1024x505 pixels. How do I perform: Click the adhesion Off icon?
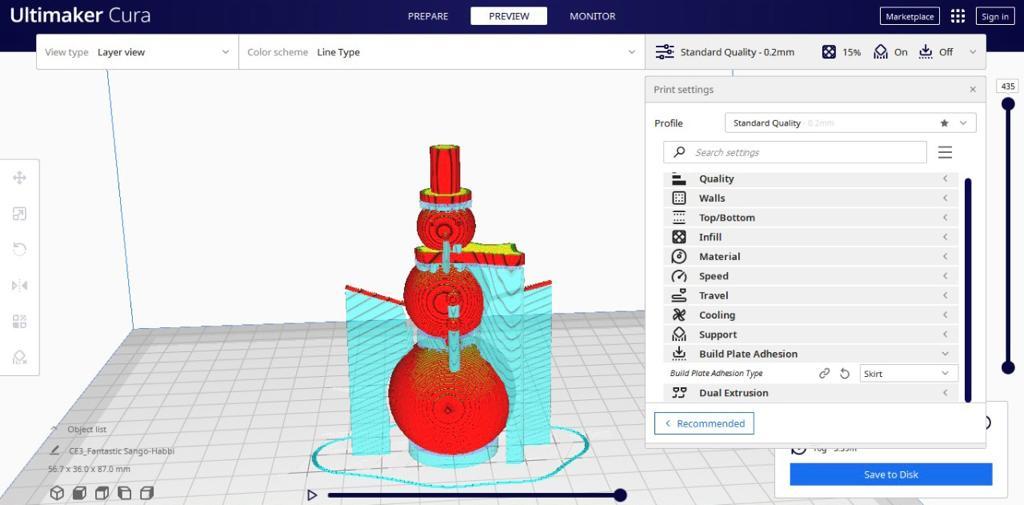coord(926,52)
